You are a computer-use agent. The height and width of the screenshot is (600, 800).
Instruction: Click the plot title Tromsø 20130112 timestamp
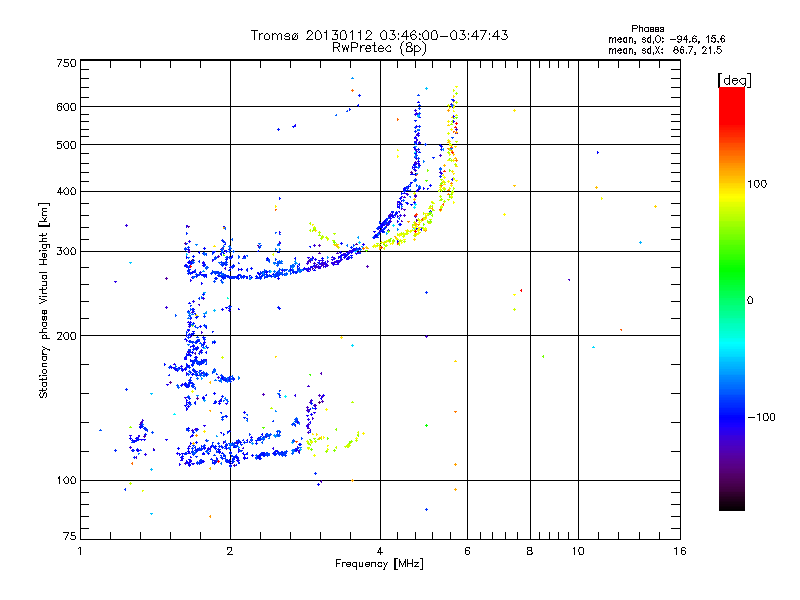[379, 35]
